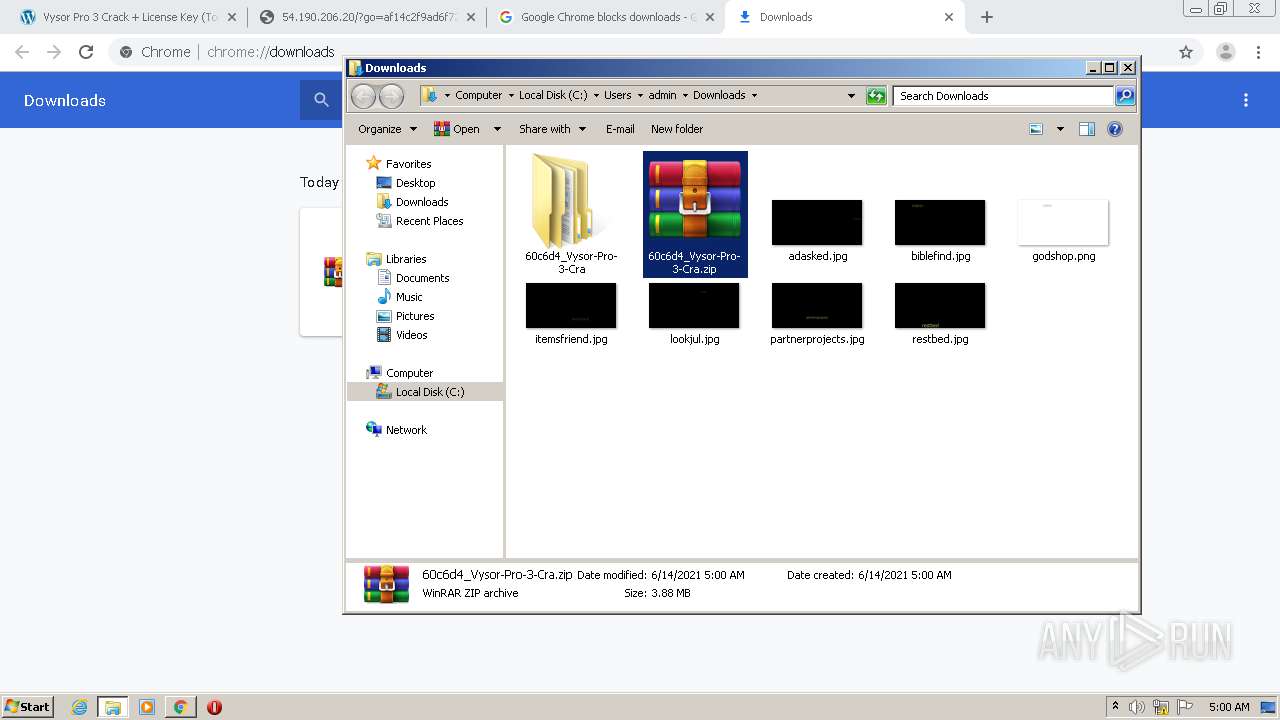
Task: Click the Open button with WinRAR icon
Action: [x=456, y=129]
